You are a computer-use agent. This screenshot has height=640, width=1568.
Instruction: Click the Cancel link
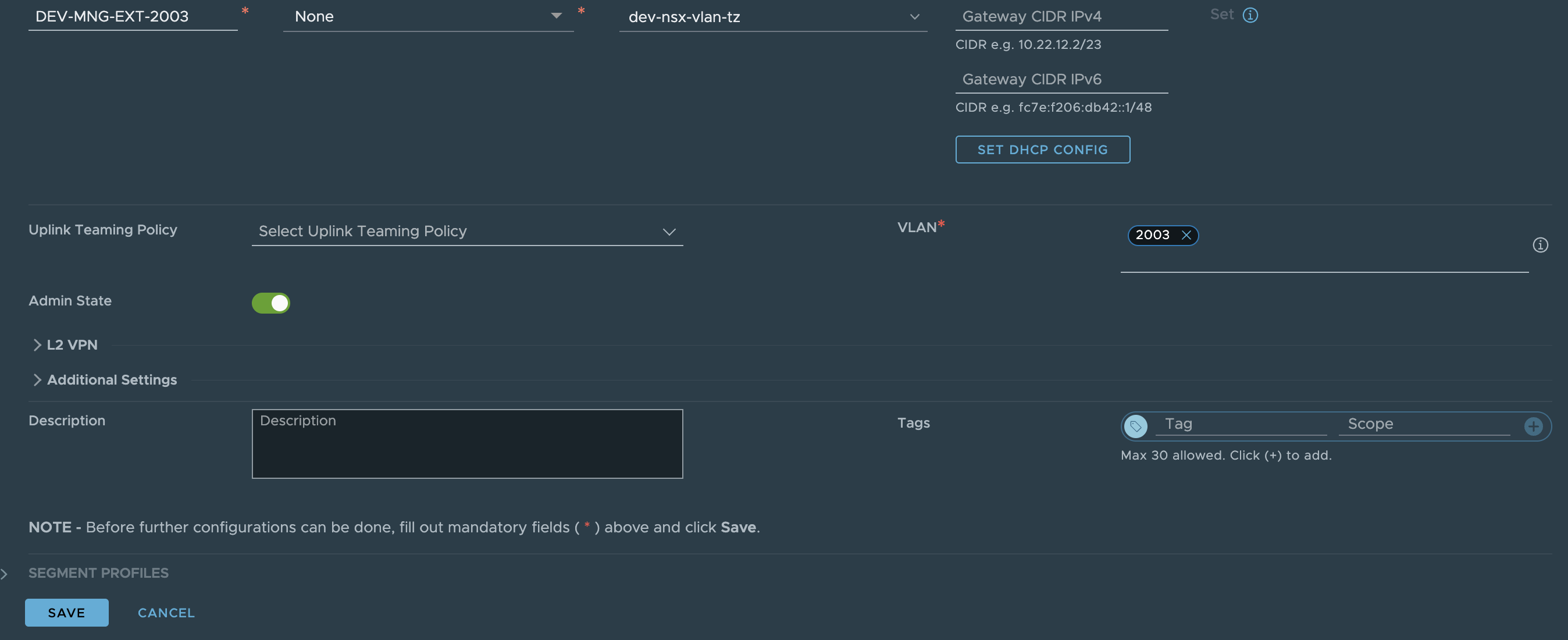click(166, 613)
